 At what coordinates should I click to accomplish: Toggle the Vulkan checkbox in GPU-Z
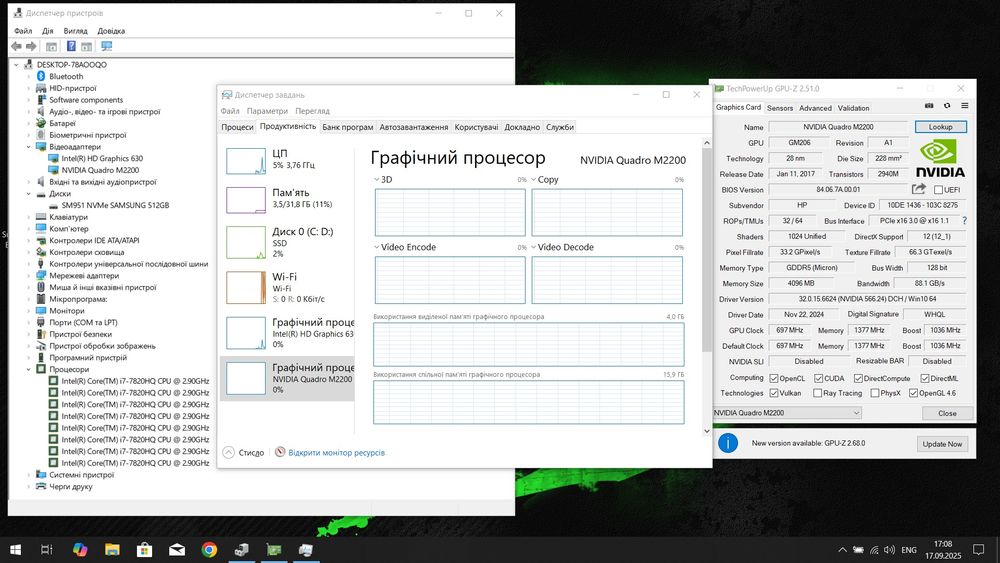tap(774, 393)
